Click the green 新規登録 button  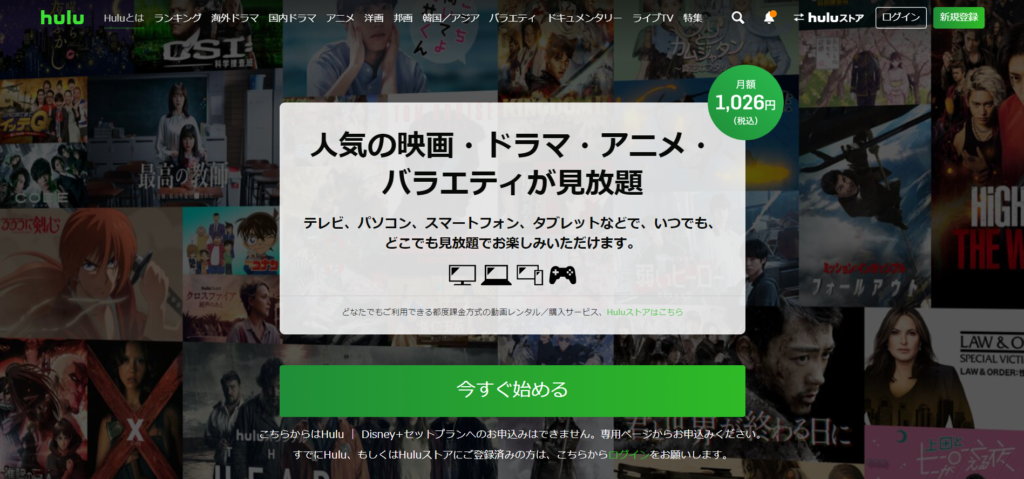959,18
